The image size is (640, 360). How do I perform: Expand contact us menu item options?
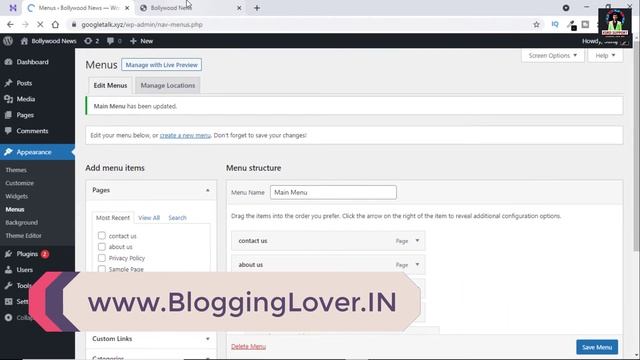417,241
